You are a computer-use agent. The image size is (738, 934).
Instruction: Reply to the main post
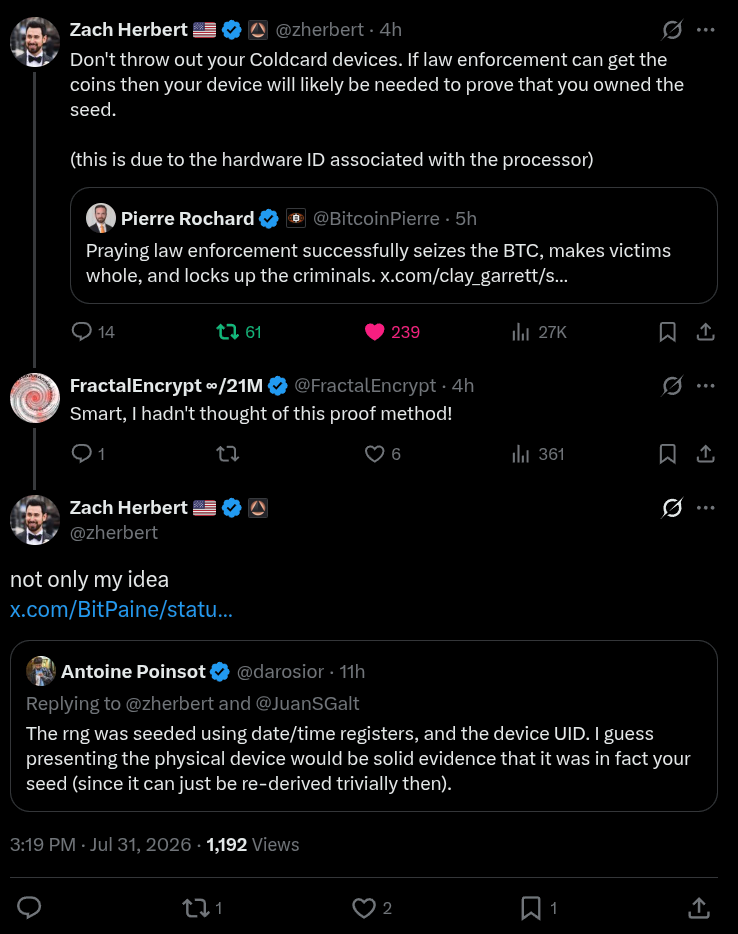29,908
